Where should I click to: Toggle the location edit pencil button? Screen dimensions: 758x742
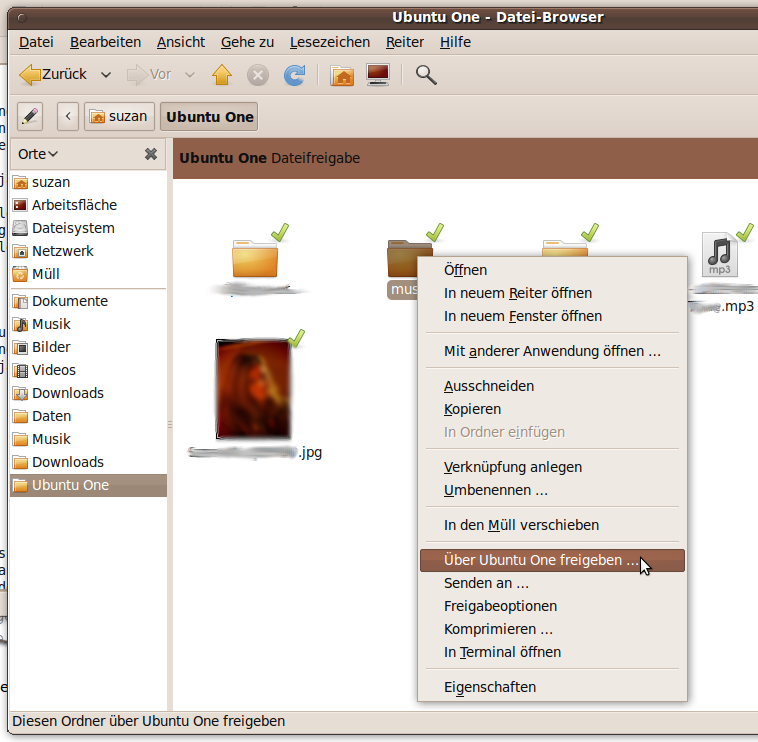pos(30,116)
